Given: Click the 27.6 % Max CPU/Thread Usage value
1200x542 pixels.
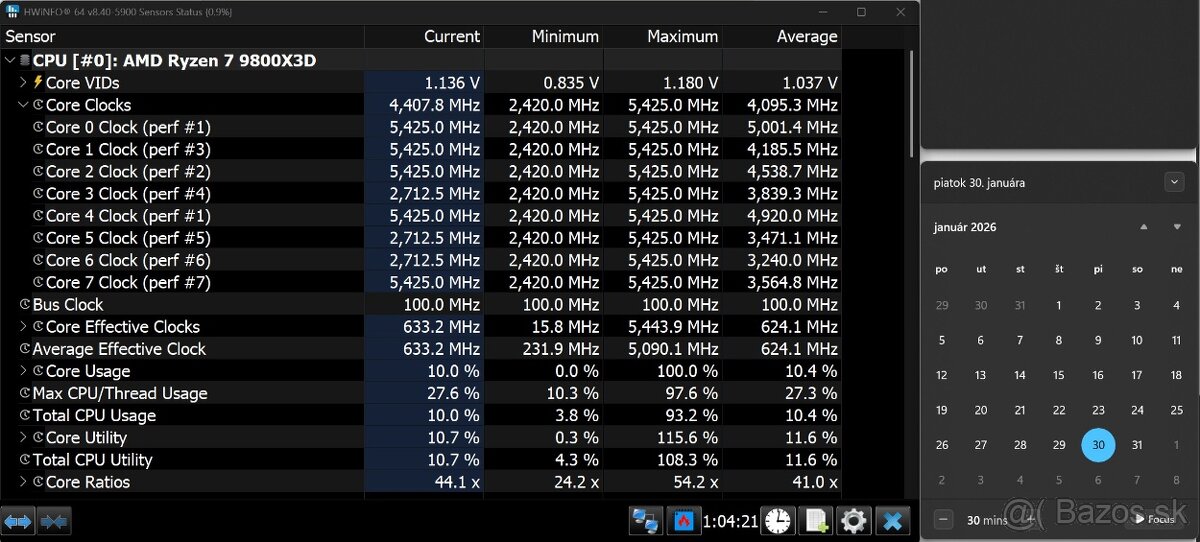Looking at the screenshot, I should point(453,393).
